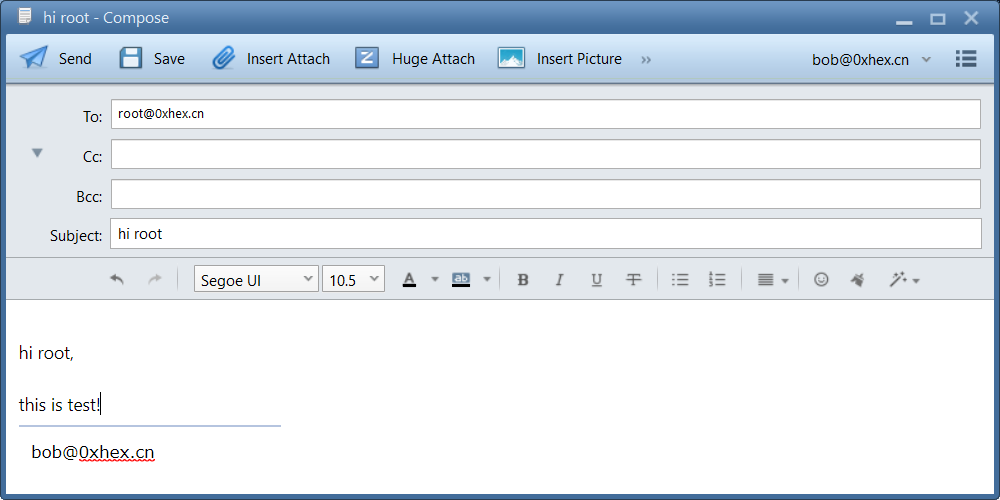The width and height of the screenshot is (1000, 500).
Task: Click the Huge Attach icon
Action: [368, 58]
